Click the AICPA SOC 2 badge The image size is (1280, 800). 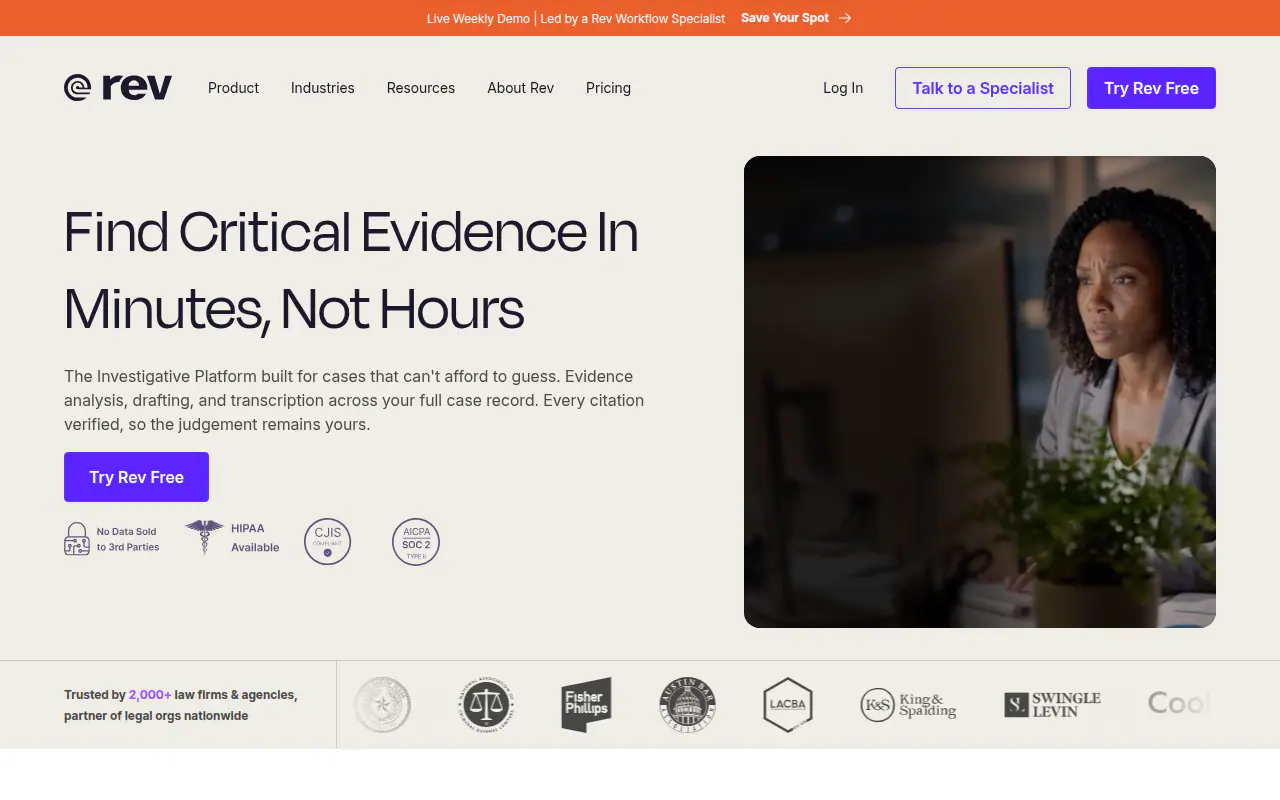pyautogui.click(x=416, y=541)
